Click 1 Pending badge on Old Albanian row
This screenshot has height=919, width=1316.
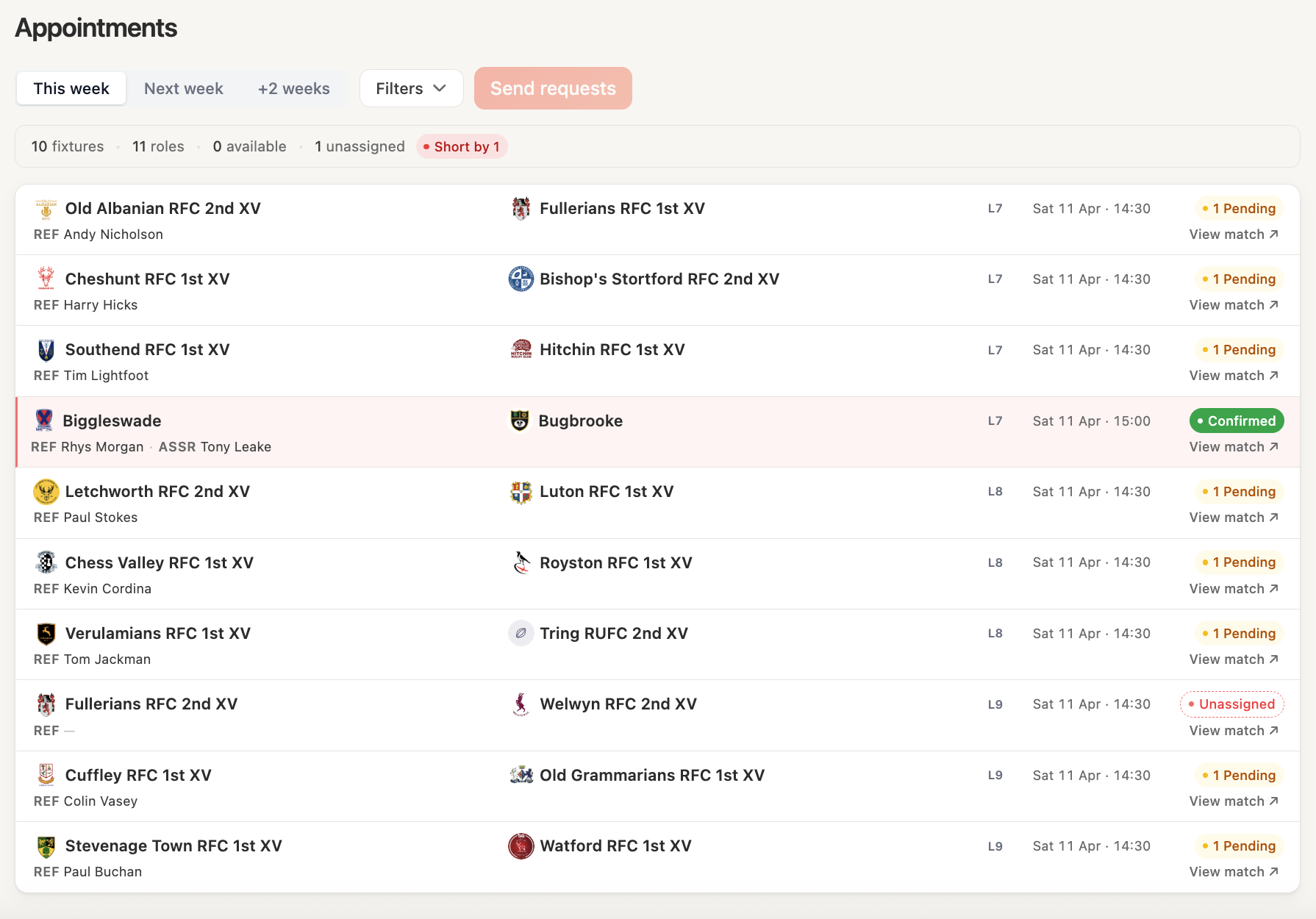1239,209
